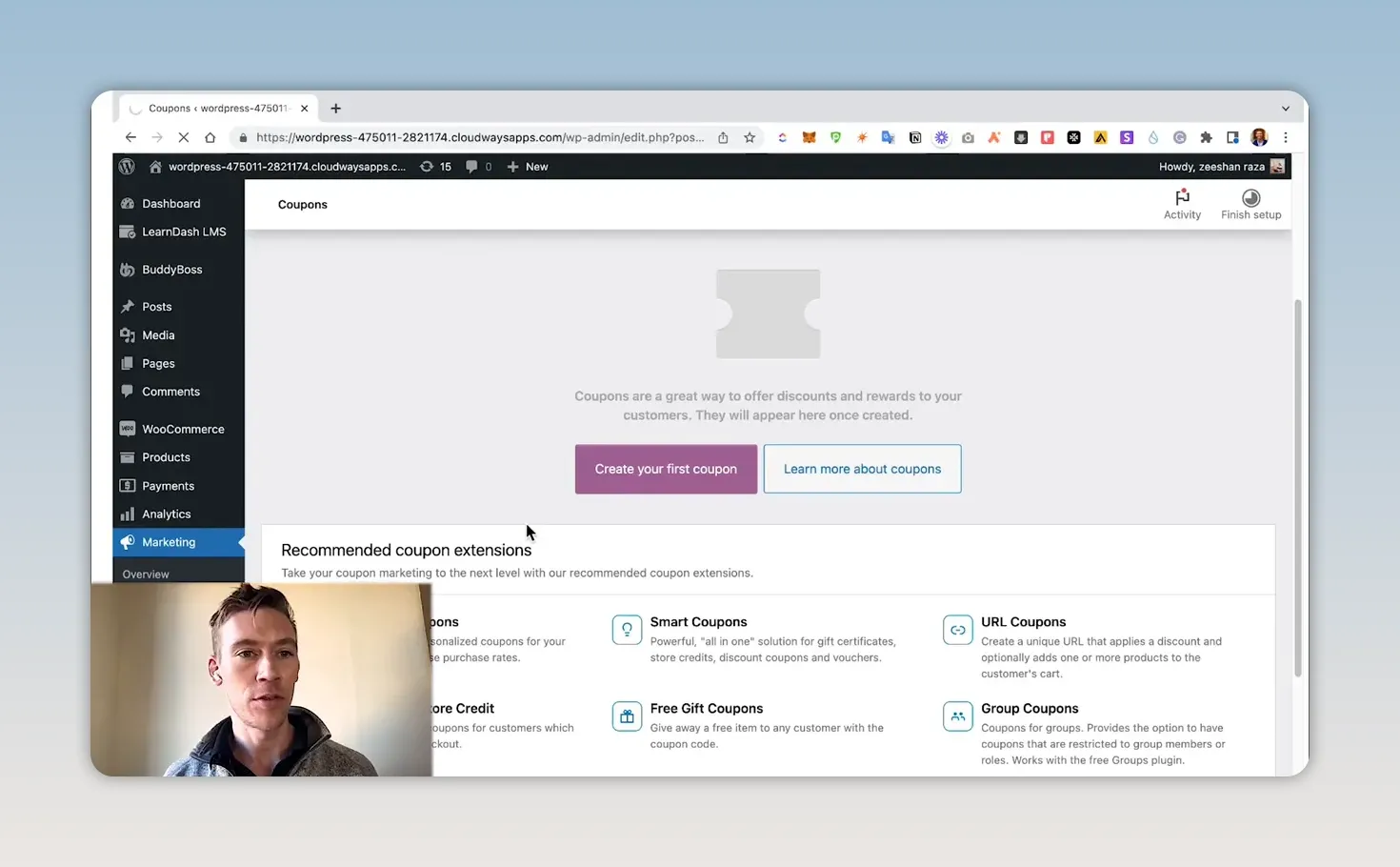Click the browser forward arrow
This screenshot has height=867, width=1400.
tap(157, 137)
